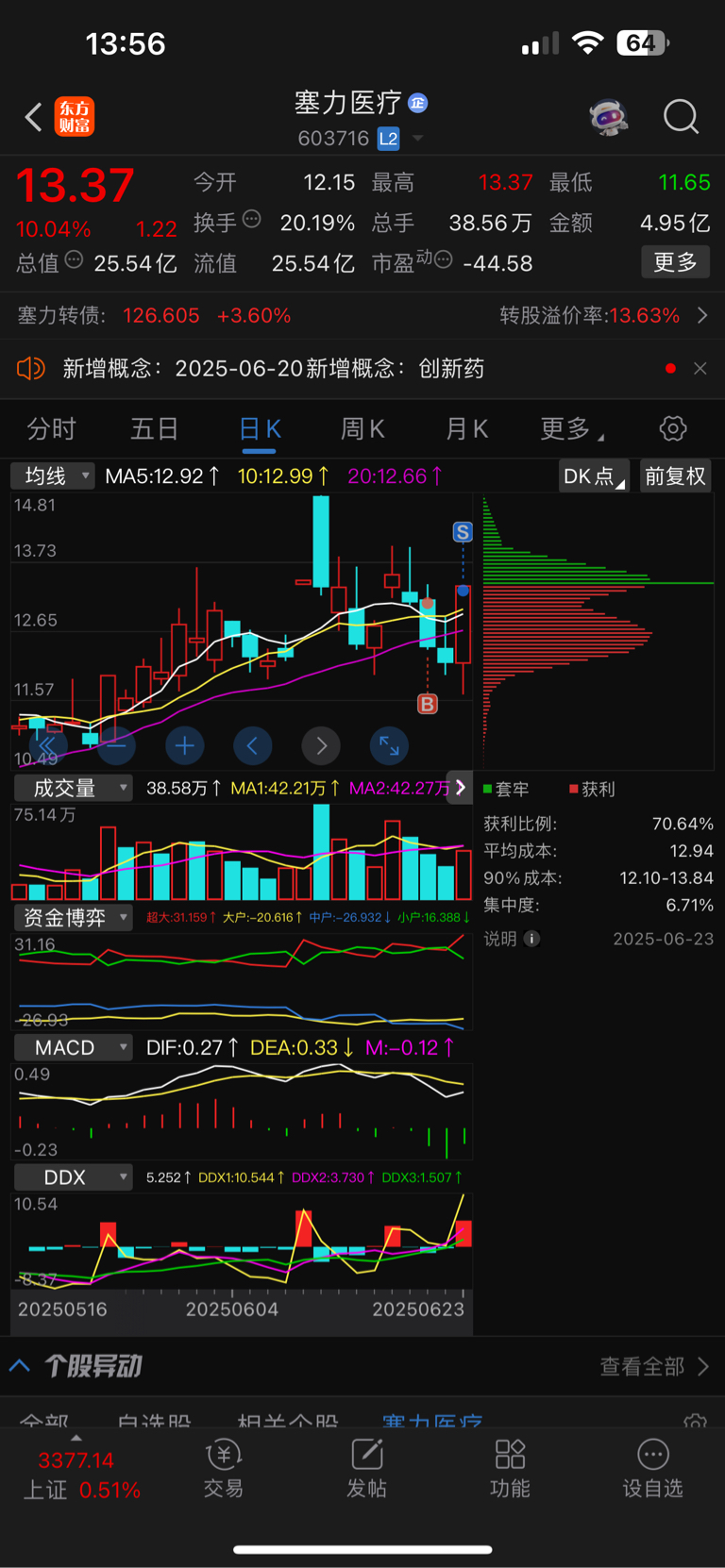Change the 前复权 adjustment setting
This screenshot has width=725, height=1568.
point(675,476)
